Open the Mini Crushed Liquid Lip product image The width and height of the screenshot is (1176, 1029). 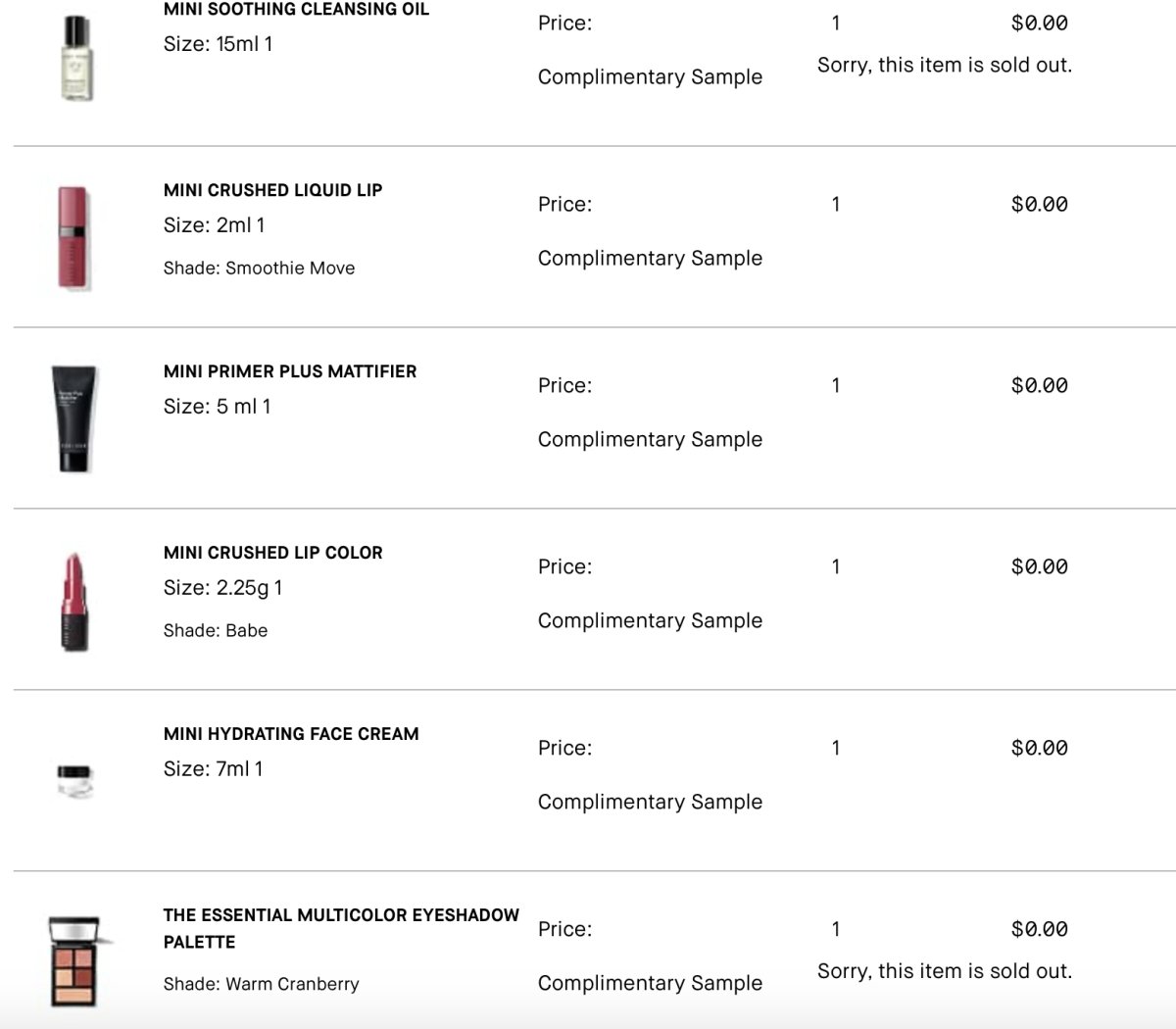pos(73,238)
